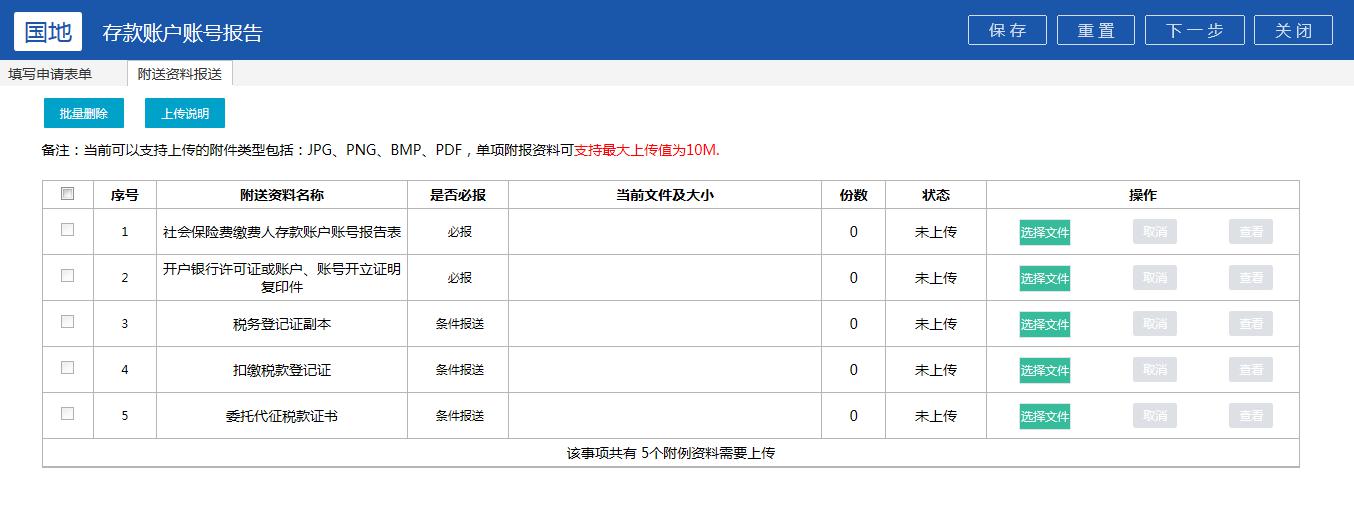
Task: Click 查看 in row 1 社会保险费 report
Action: pyautogui.click(x=1251, y=232)
